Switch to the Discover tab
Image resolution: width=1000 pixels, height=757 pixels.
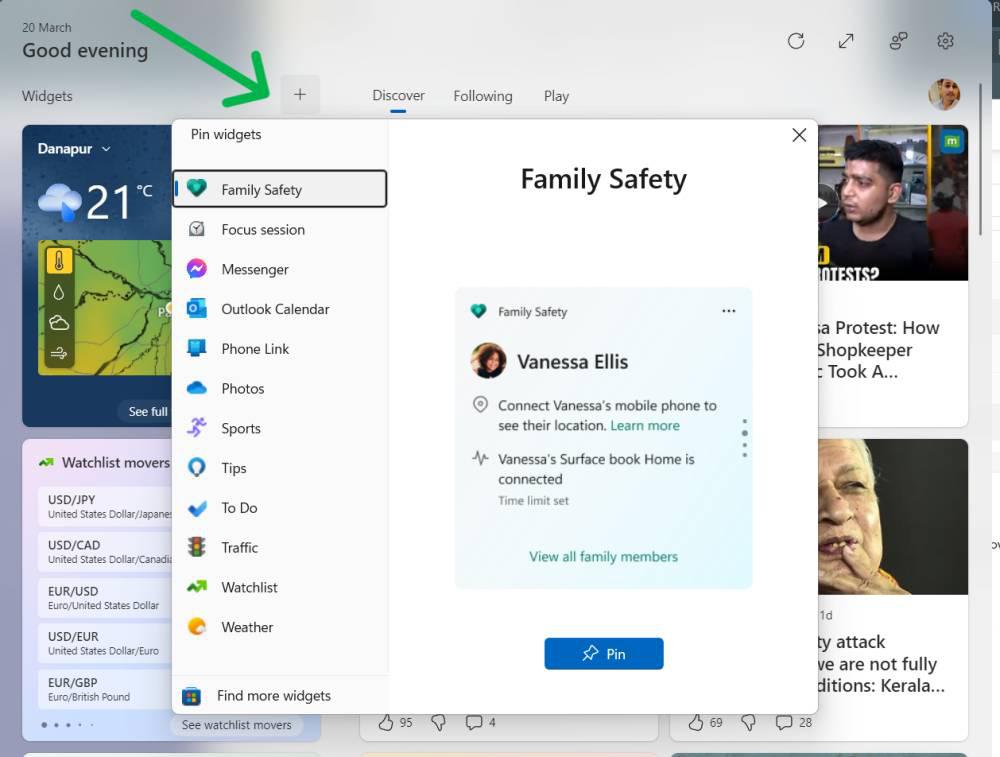[398, 96]
